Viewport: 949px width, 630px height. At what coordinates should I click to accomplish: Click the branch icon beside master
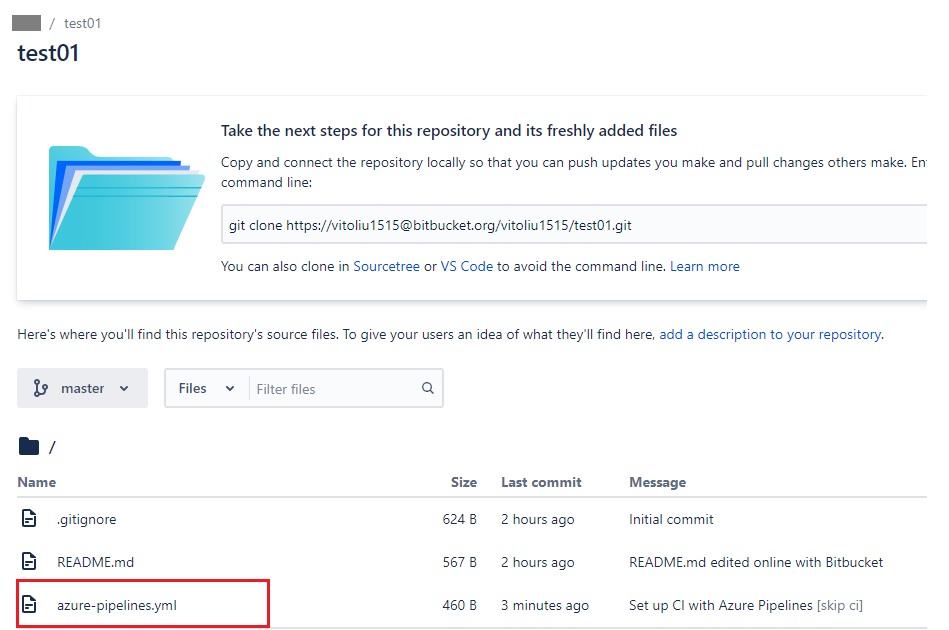pos(41,388)
